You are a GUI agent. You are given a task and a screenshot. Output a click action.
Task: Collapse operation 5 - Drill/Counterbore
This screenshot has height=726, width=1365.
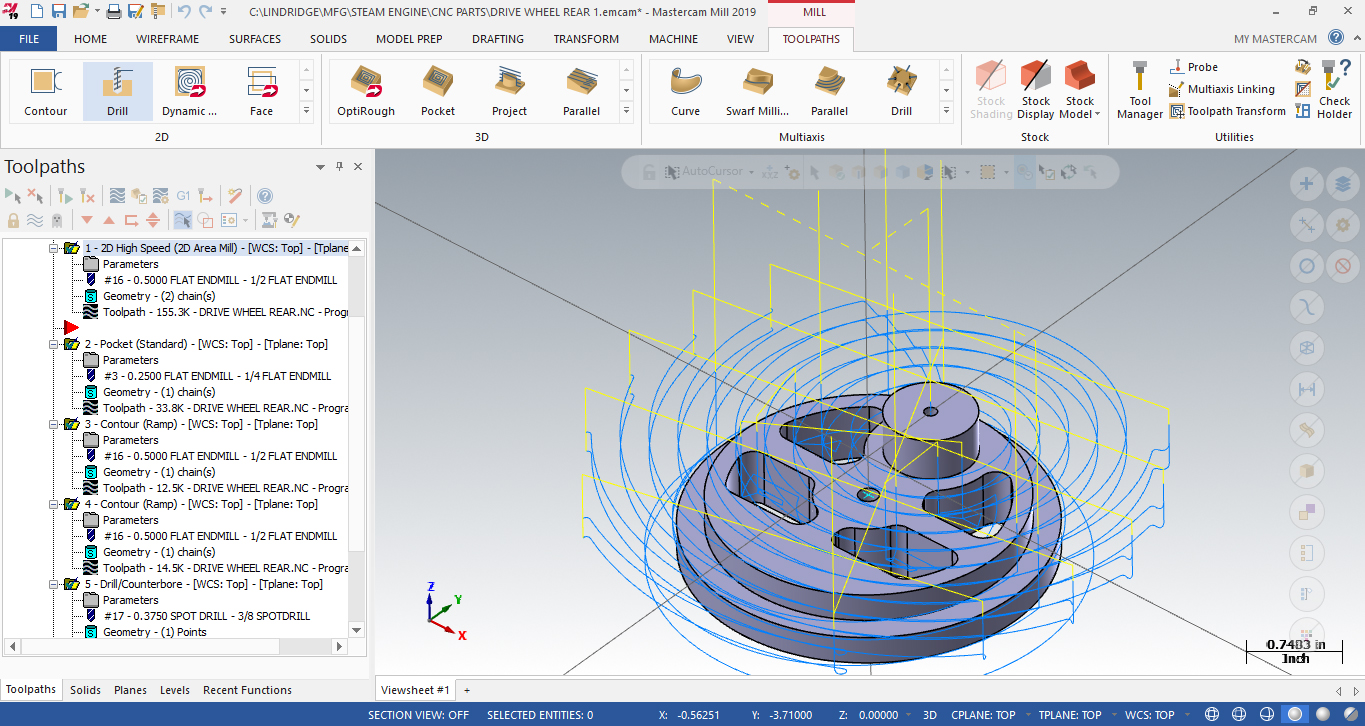pyautogui.click(x=54, y=584)
